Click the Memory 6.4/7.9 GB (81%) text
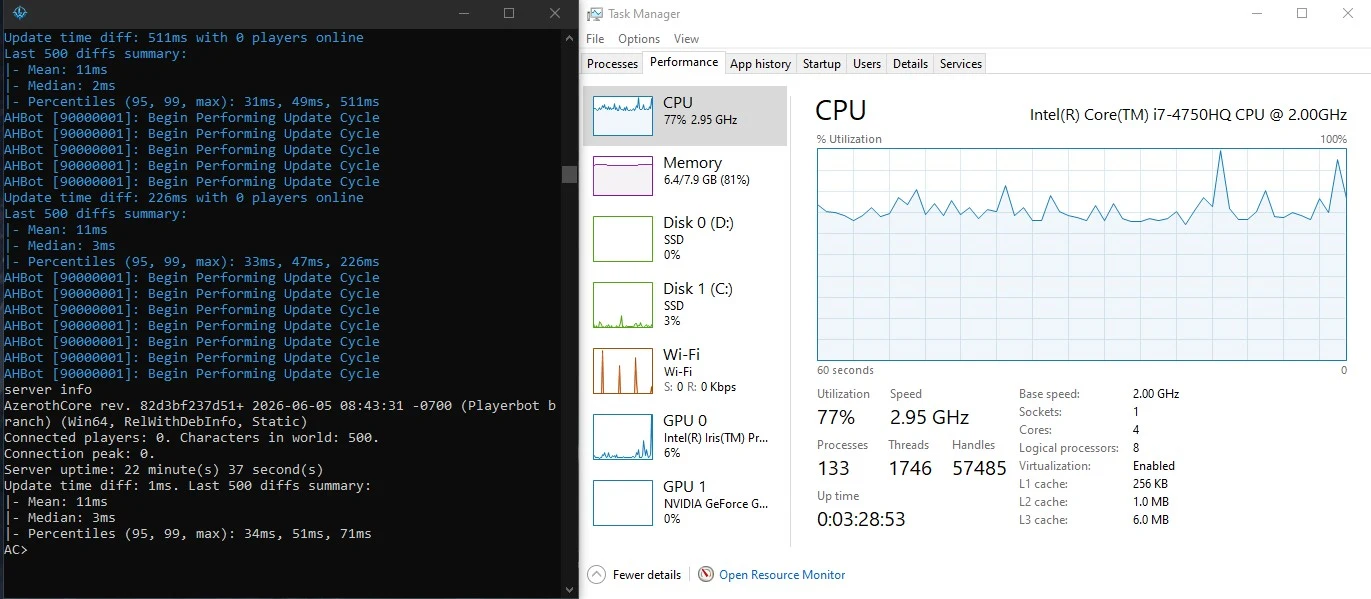 pyautogui.click(x=706, y=180)
